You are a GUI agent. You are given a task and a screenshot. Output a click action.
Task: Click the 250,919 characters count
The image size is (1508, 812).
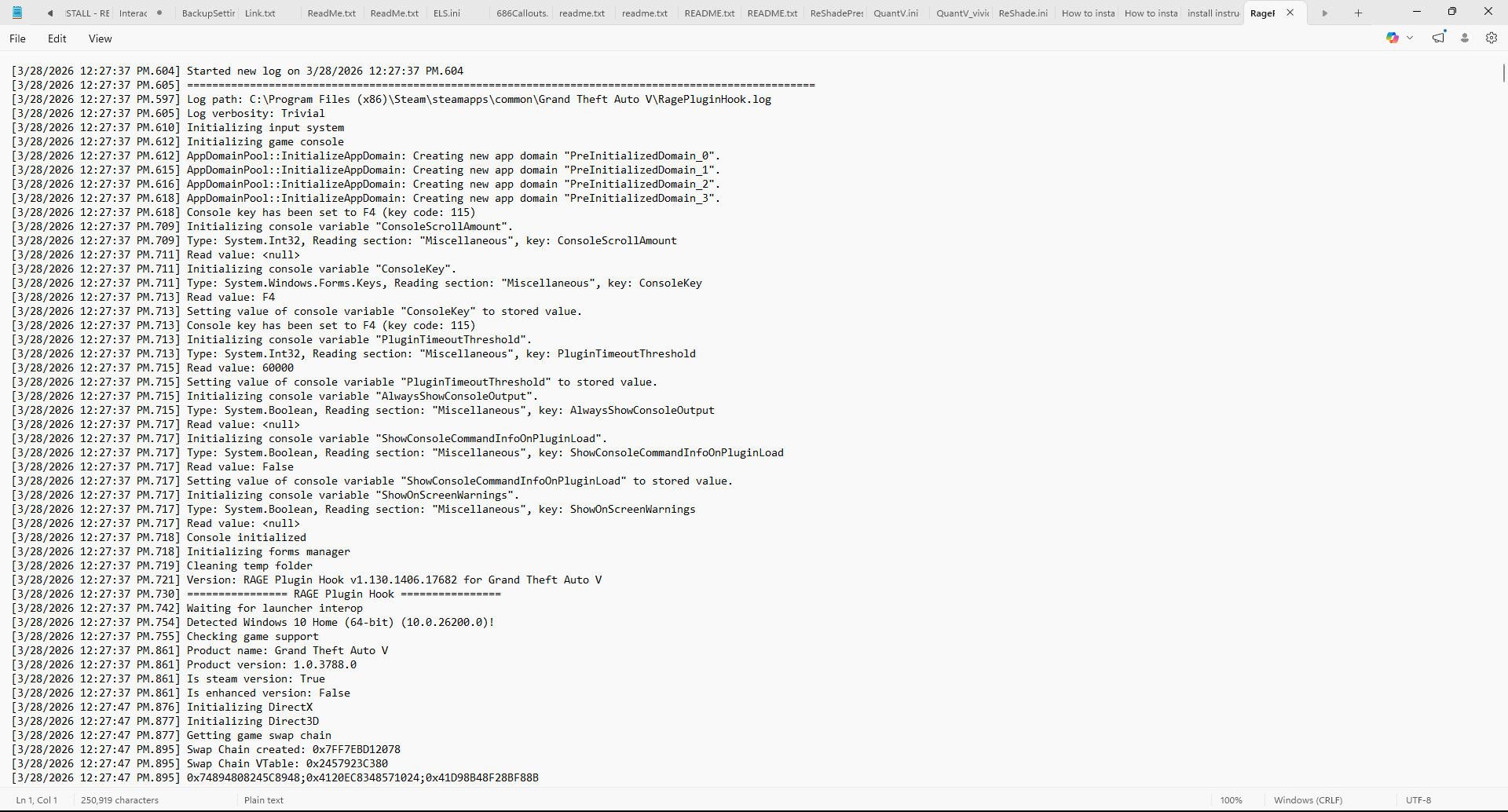tap(119, 800)
